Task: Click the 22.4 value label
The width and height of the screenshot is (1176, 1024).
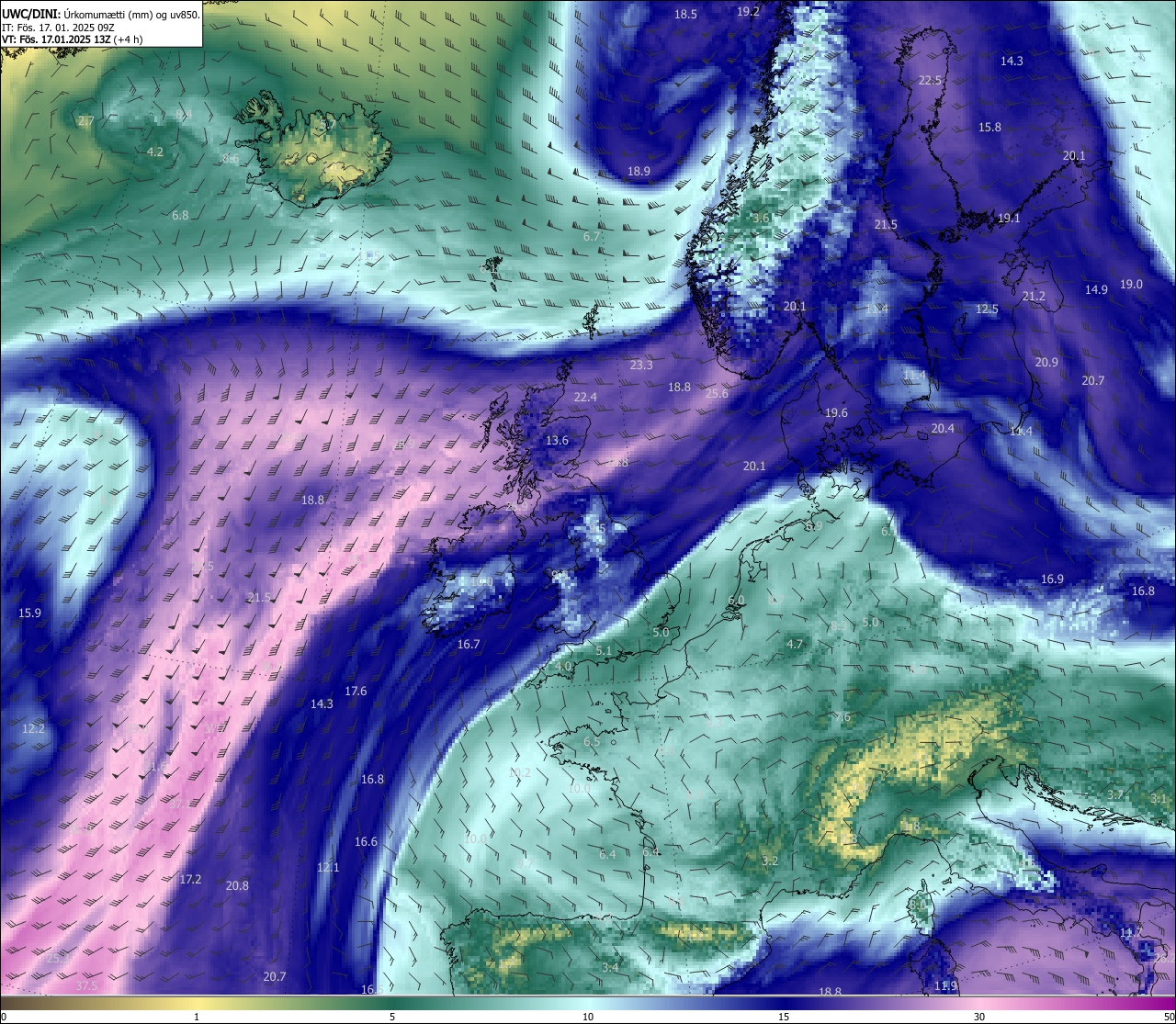Action: (585, 397)
